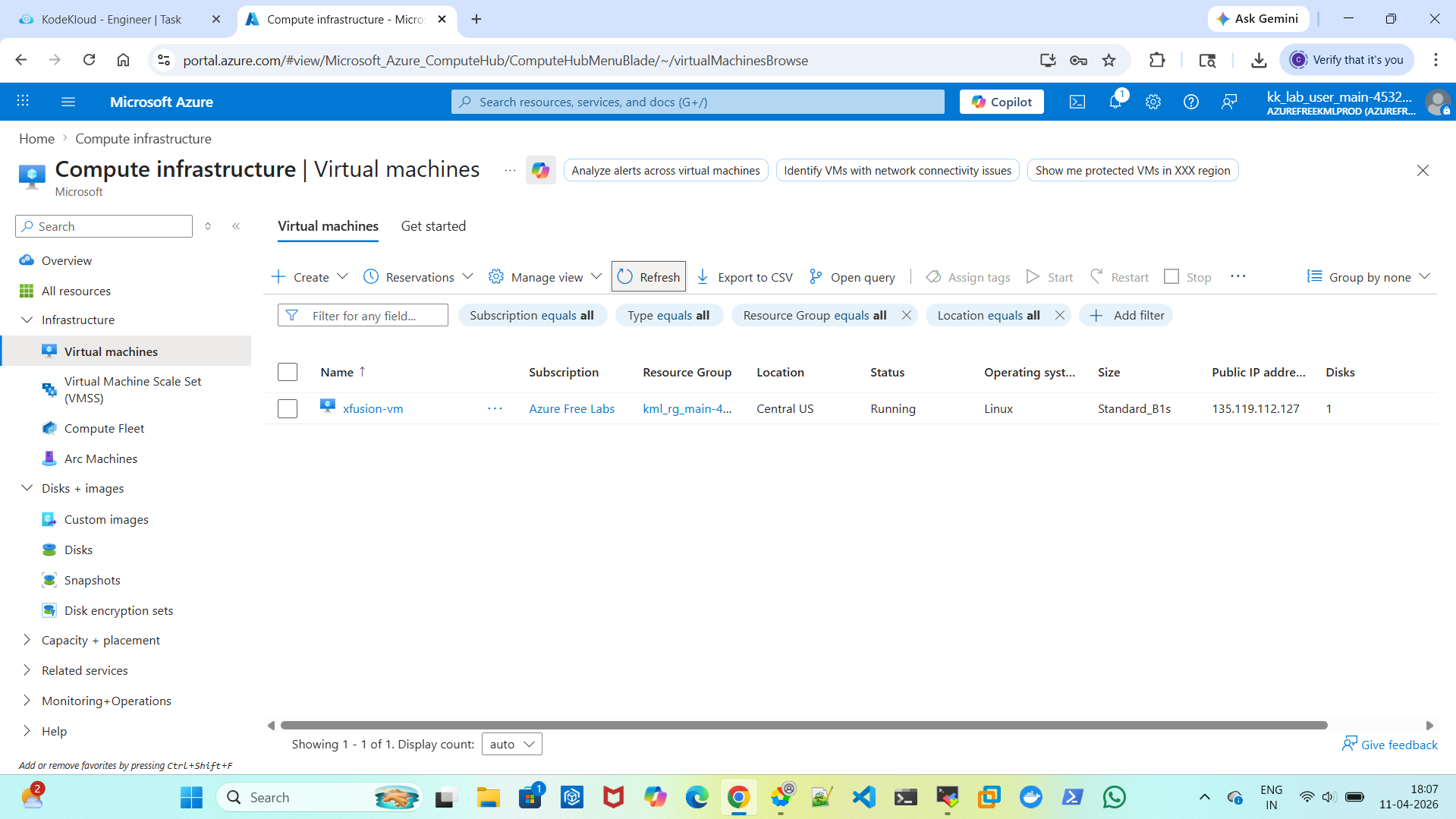Viewport: 1456px width, 819px height.
Task: Click the Copilot button in header
Action: click(x=1002, y=102)
